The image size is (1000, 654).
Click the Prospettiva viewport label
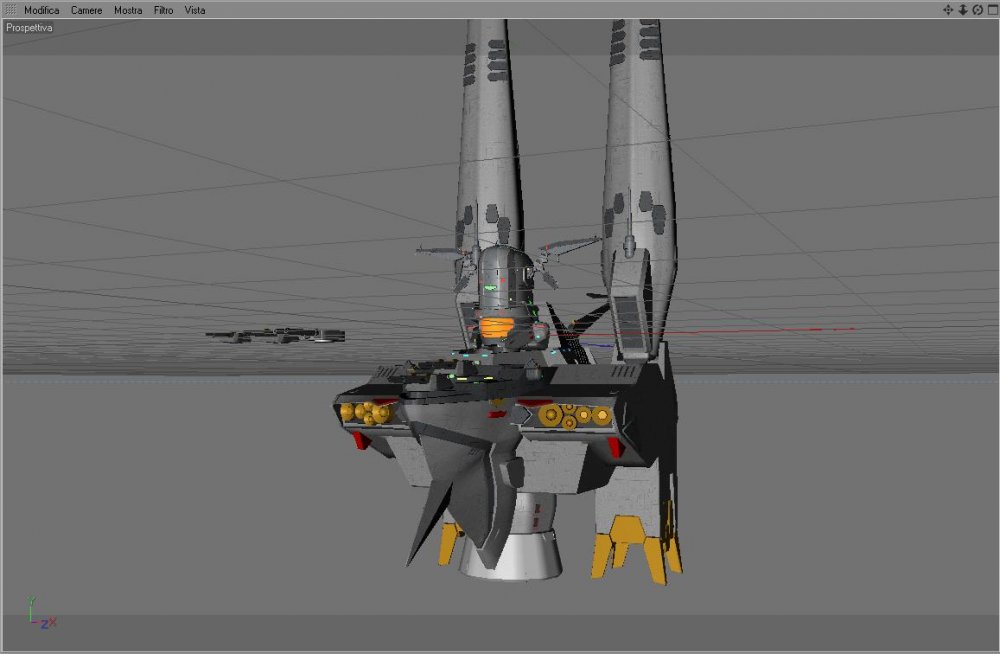click(29, 27)
